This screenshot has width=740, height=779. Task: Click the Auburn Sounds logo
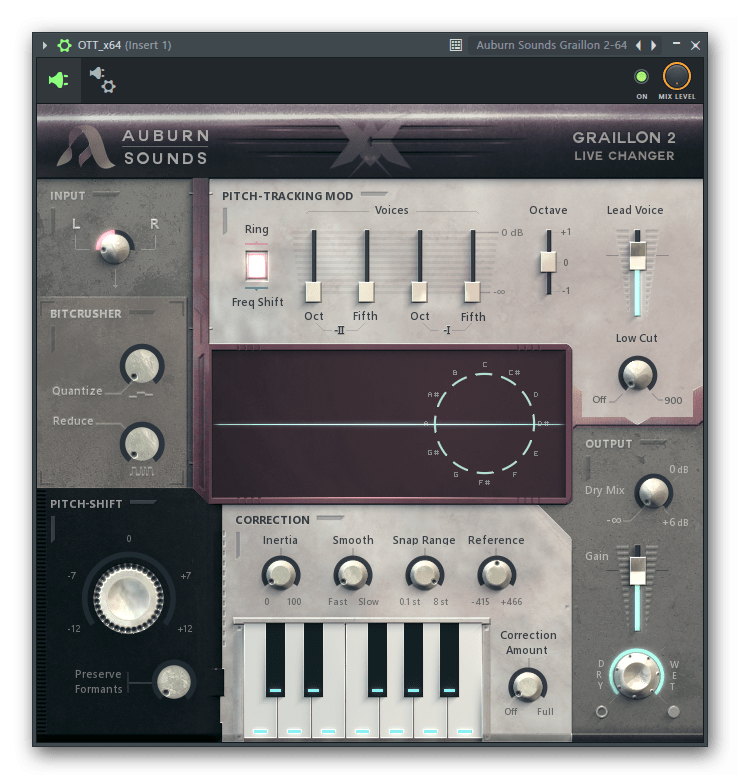point(133,147)
